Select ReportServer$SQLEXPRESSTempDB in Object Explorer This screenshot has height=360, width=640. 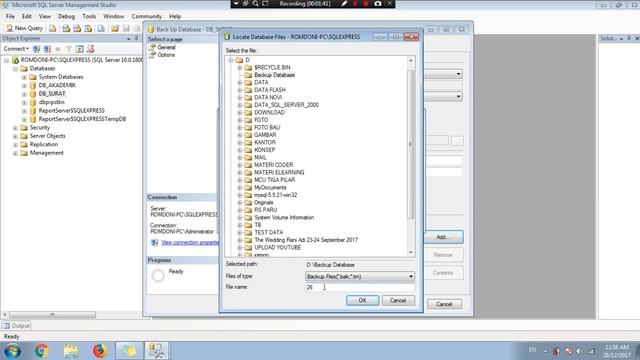pos(82,119)
